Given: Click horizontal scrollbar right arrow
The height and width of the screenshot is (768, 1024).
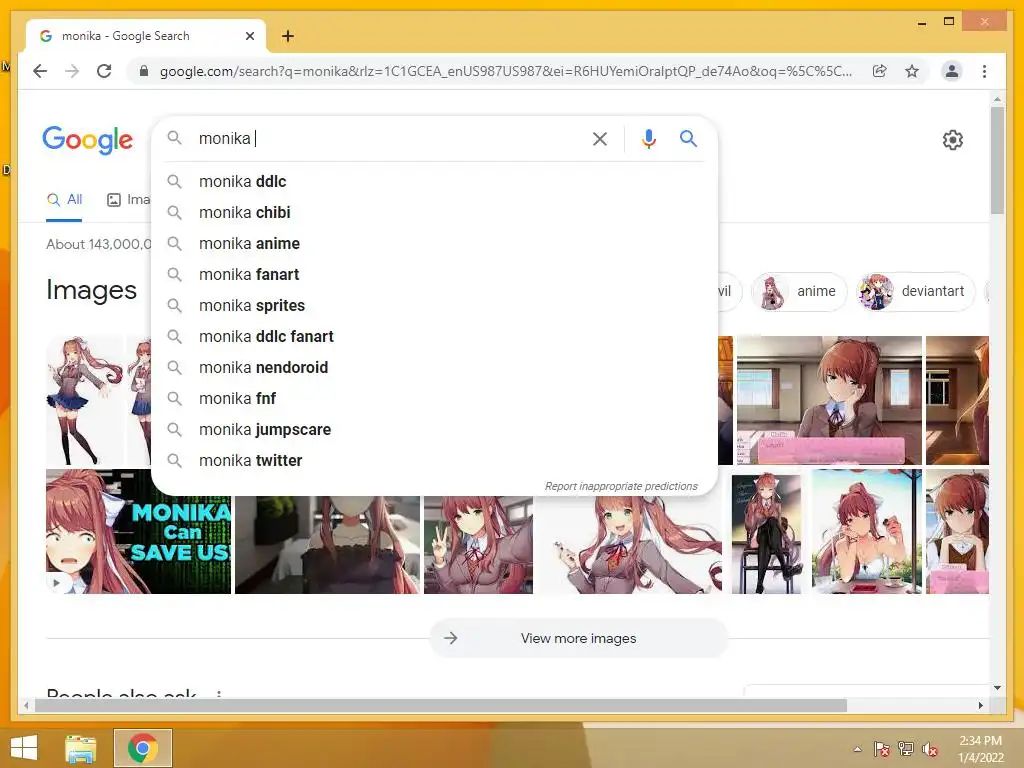Looking at the screenshot, I should (980, 705).
